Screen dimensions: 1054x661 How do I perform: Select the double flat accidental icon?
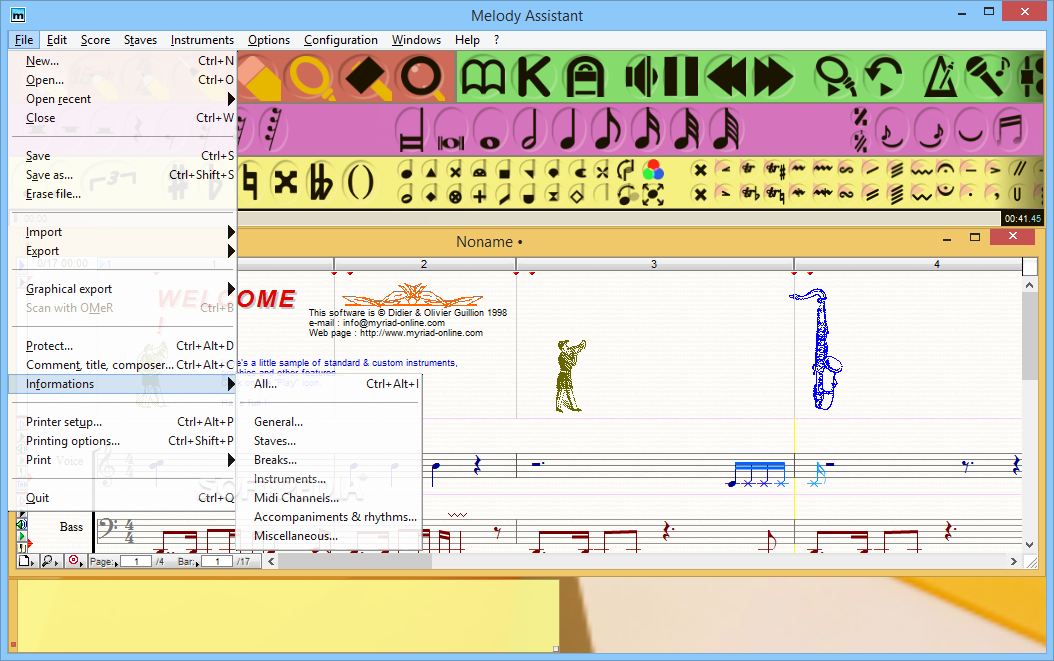click(320, 182)
